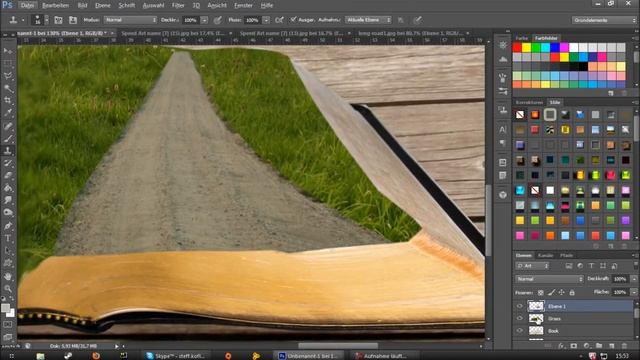
Task: Open the Filter menu
Action: (178, 5)
